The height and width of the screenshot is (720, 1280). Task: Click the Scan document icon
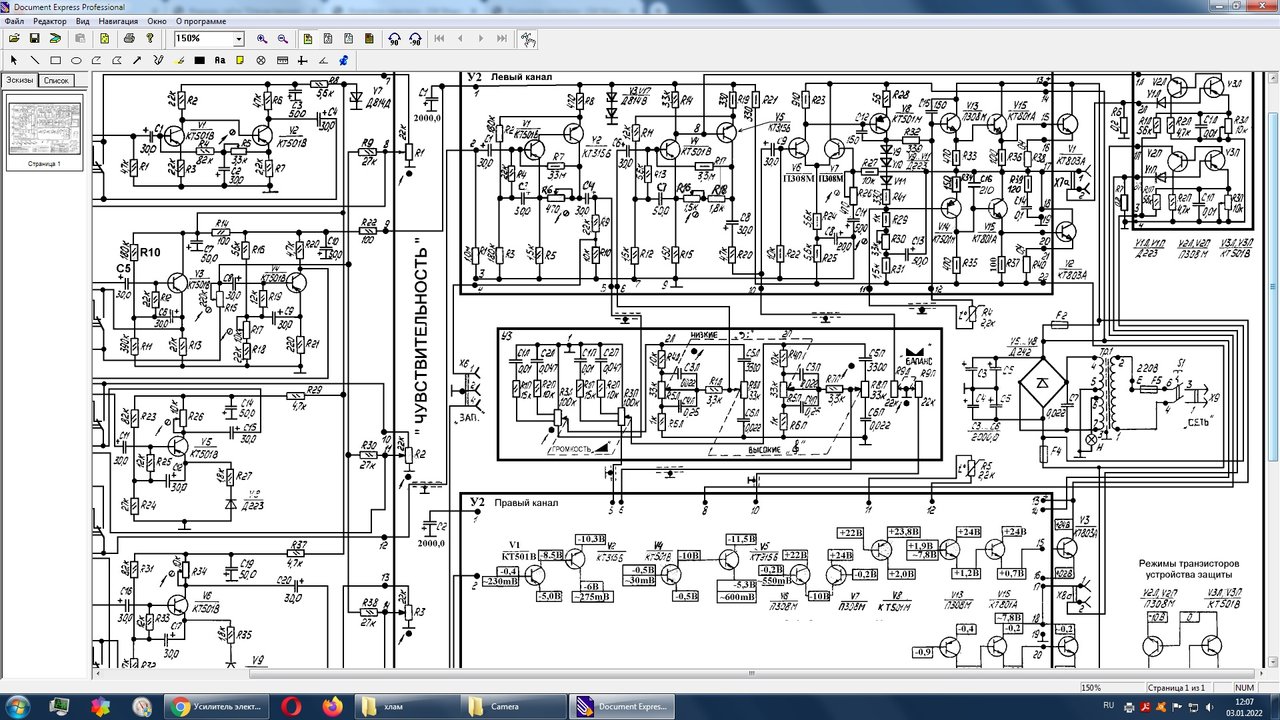pos(55,38)
